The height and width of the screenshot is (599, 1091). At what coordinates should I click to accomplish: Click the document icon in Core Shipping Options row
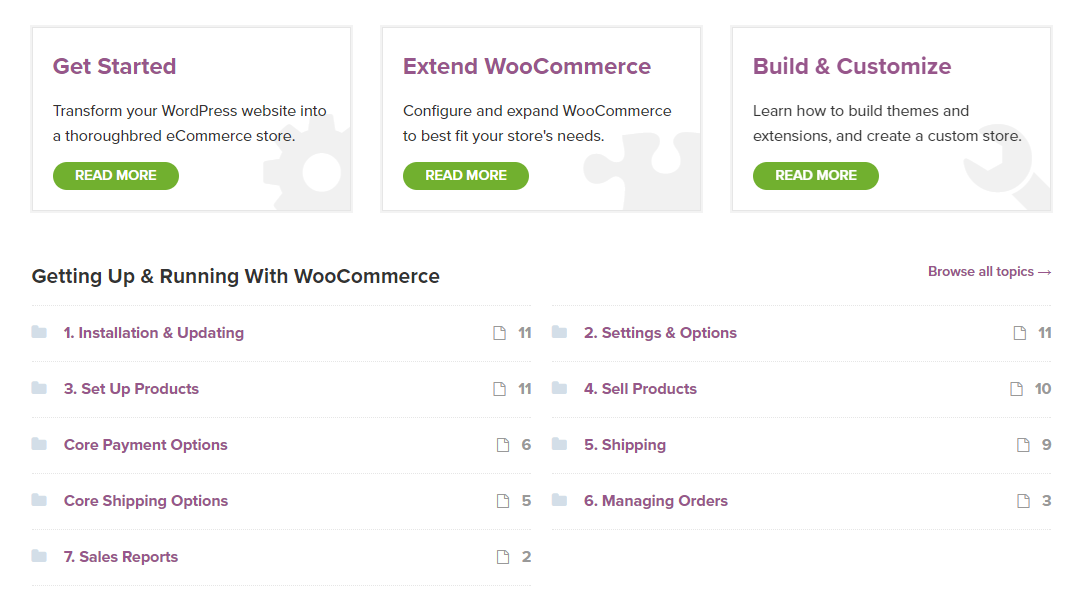(x=503, y=501)
